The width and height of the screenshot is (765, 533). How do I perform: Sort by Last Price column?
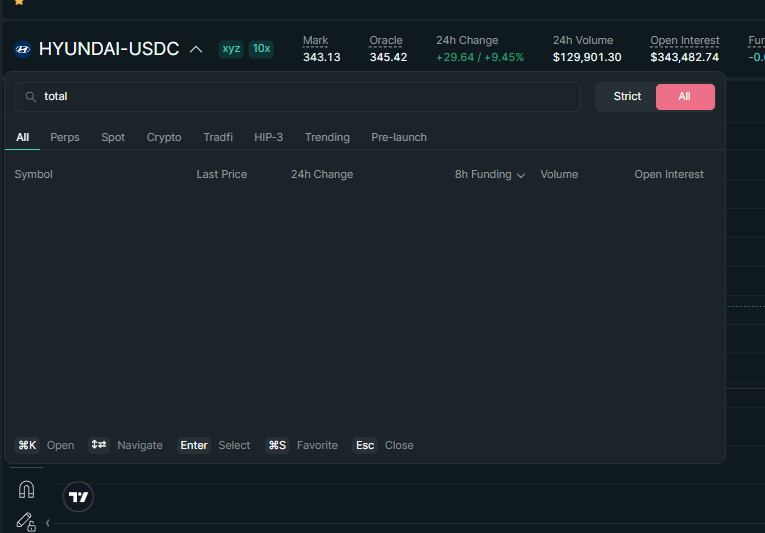pos(221,175)
